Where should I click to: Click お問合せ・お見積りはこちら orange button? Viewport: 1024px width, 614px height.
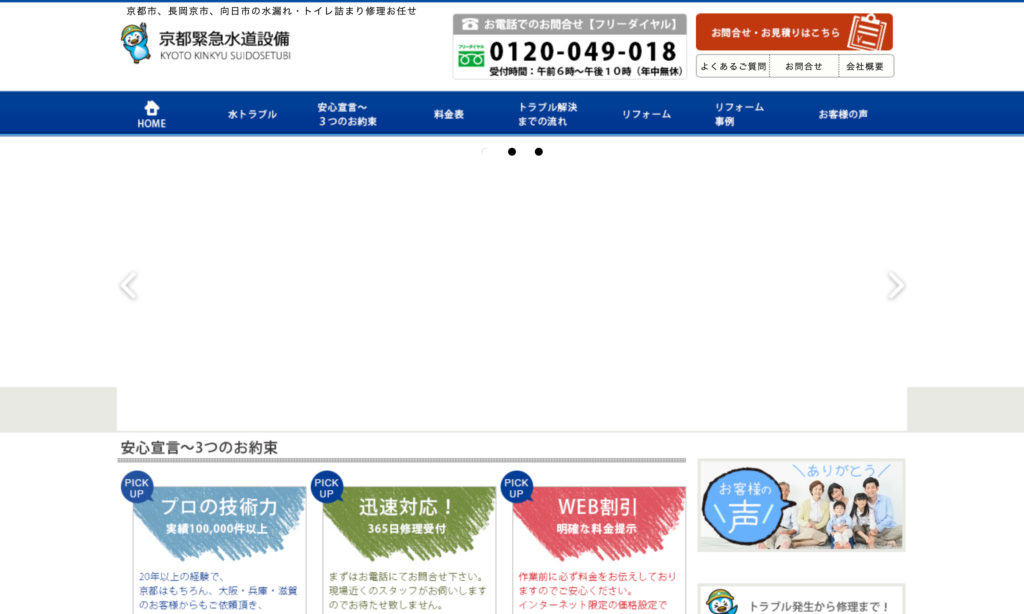[794, 32]
